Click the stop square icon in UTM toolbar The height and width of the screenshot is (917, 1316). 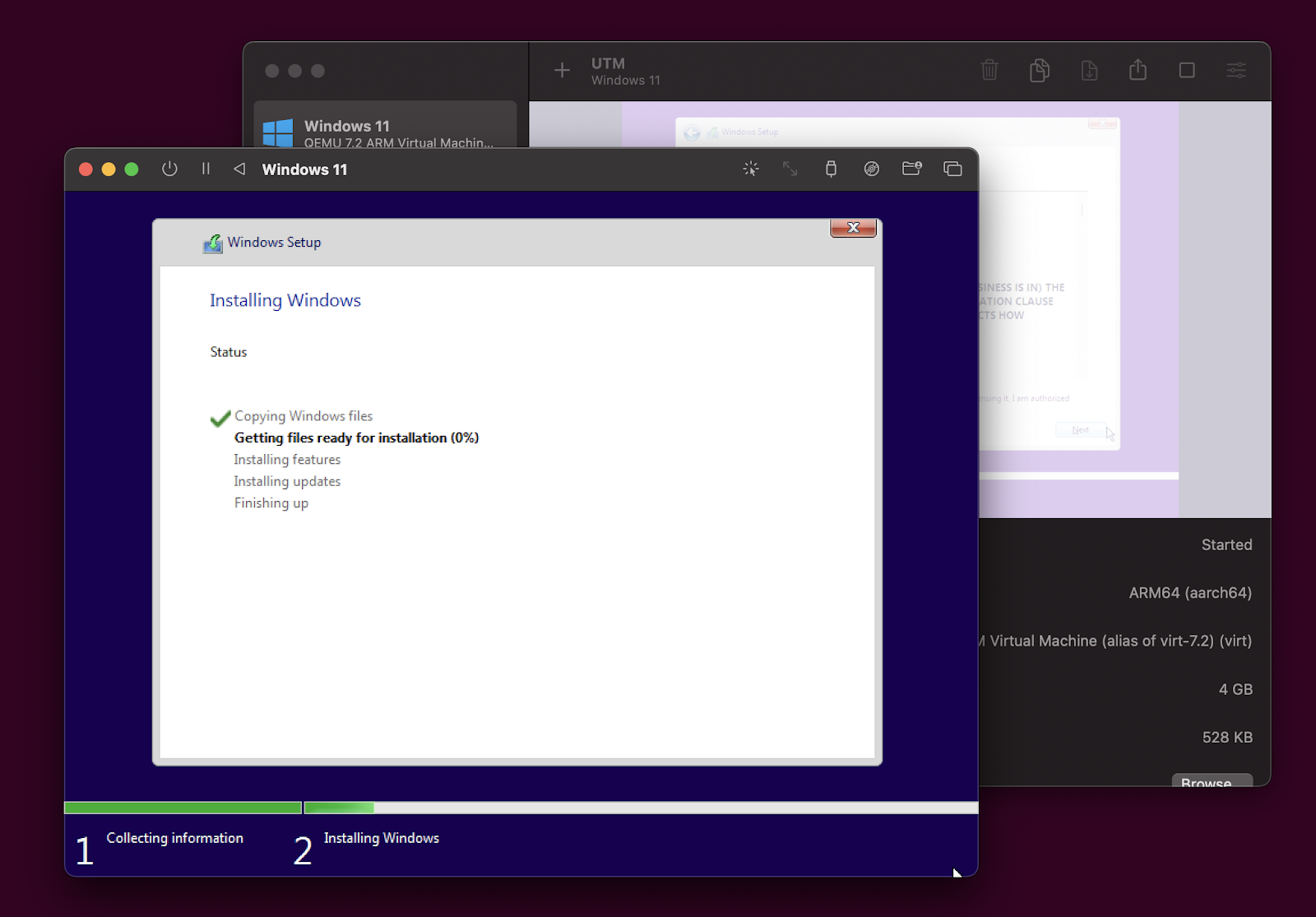tap(1187, 71)
